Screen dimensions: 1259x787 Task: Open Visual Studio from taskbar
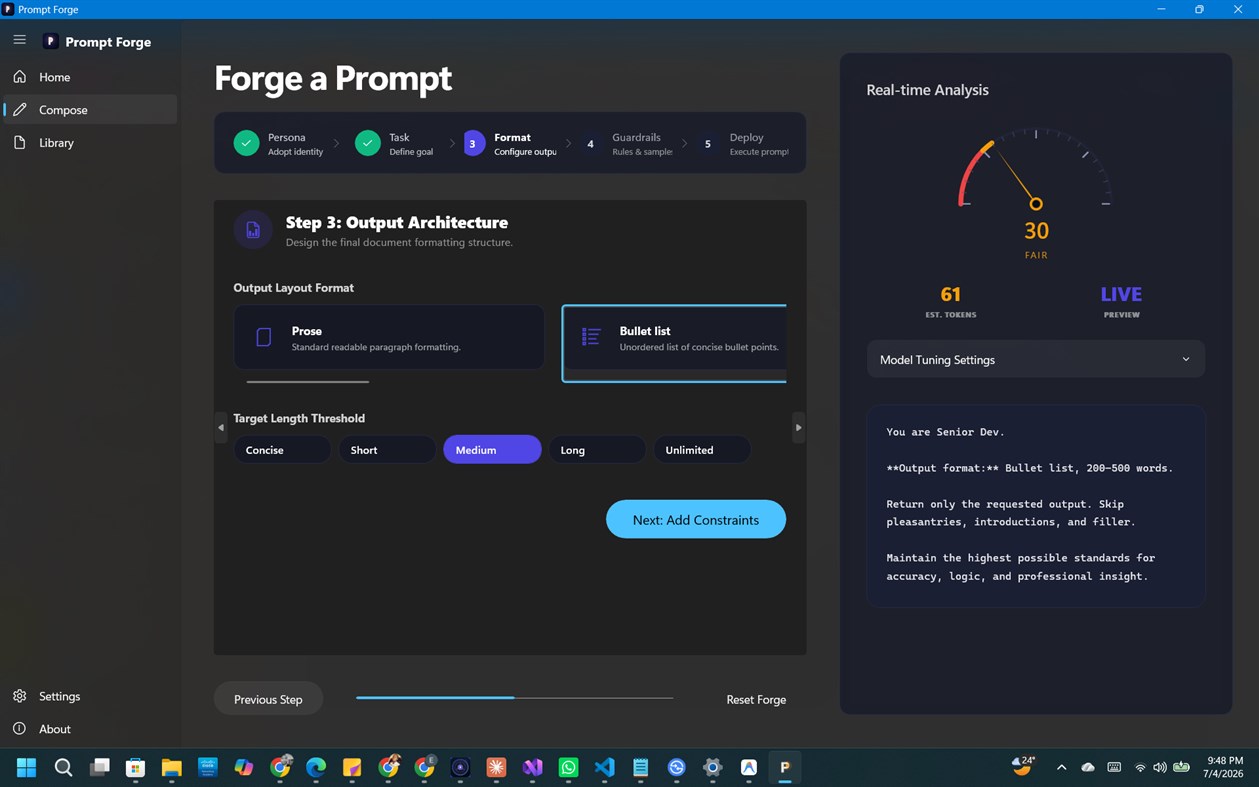pos(532,767)
